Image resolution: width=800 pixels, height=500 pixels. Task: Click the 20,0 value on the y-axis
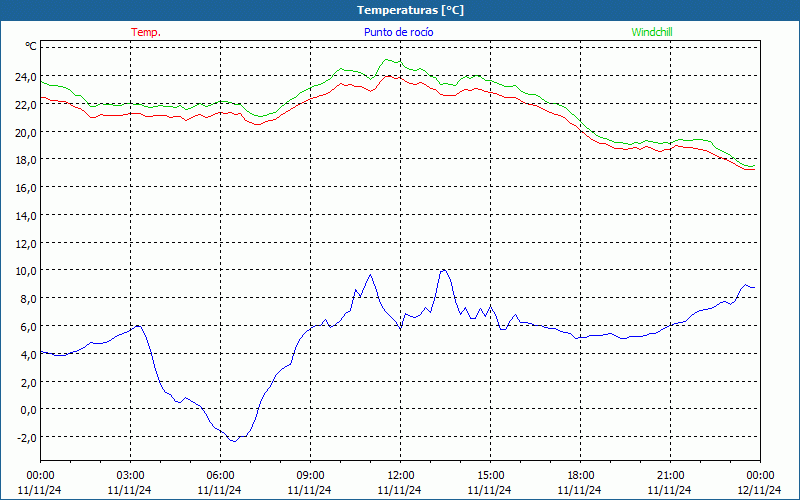point(26,133)
